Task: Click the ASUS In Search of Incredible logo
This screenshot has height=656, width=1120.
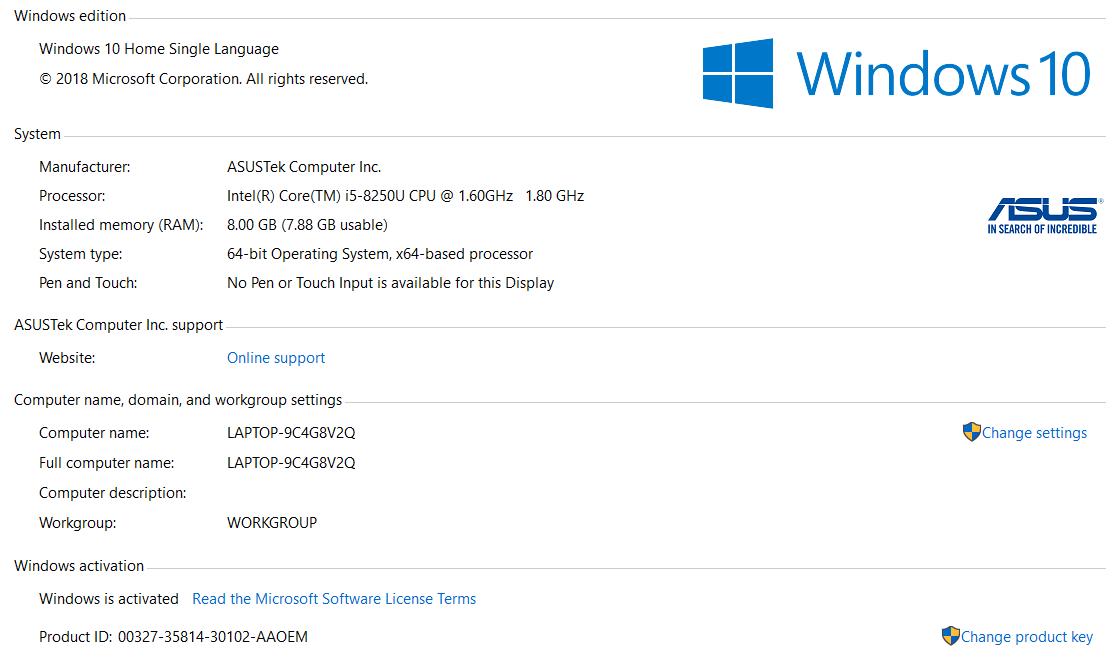Action: (1043, 216)
